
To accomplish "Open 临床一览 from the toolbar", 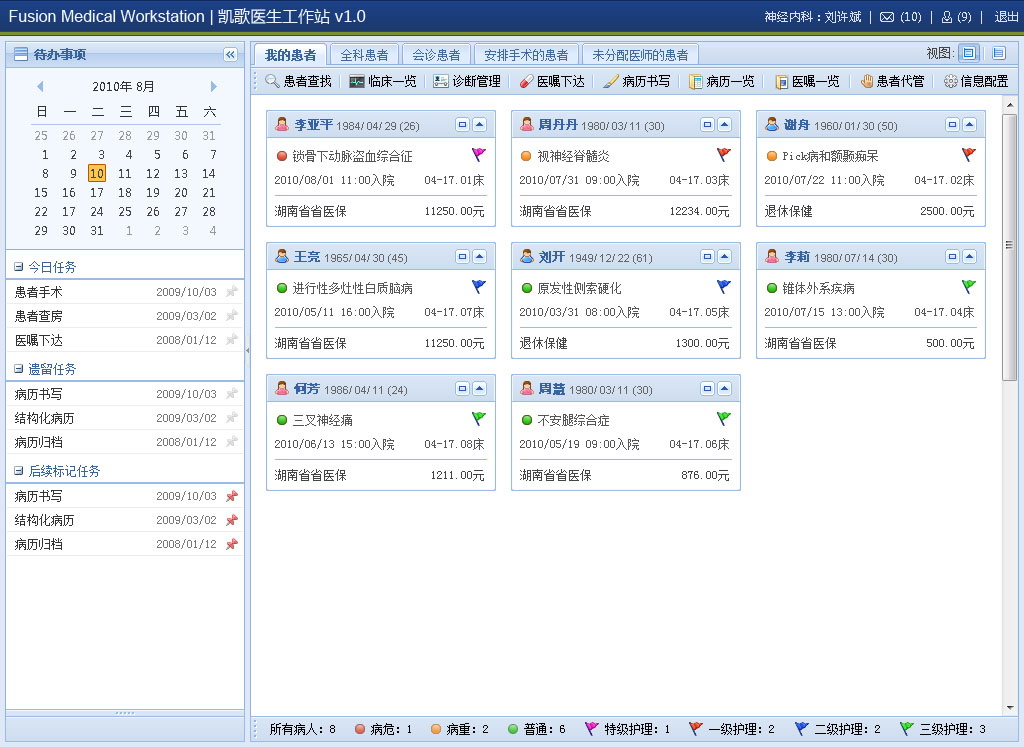I will pos(383,81).
